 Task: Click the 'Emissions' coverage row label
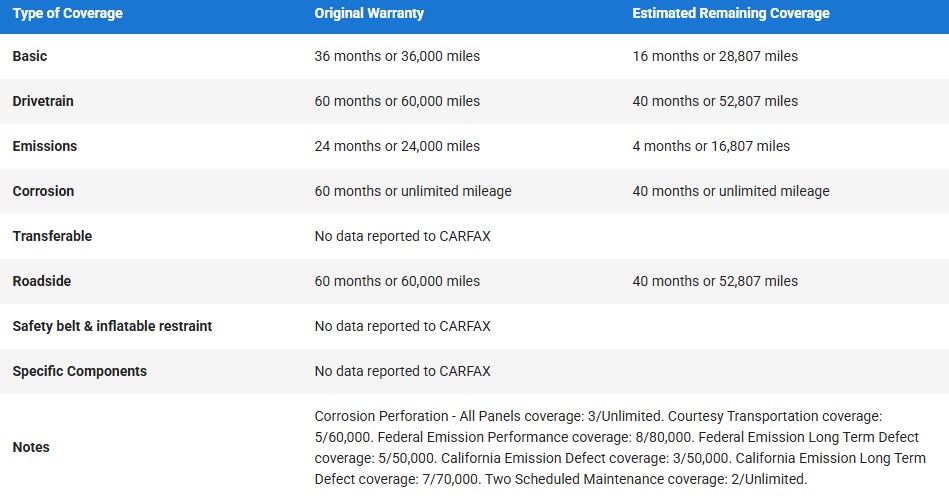(x=45, y=146)
